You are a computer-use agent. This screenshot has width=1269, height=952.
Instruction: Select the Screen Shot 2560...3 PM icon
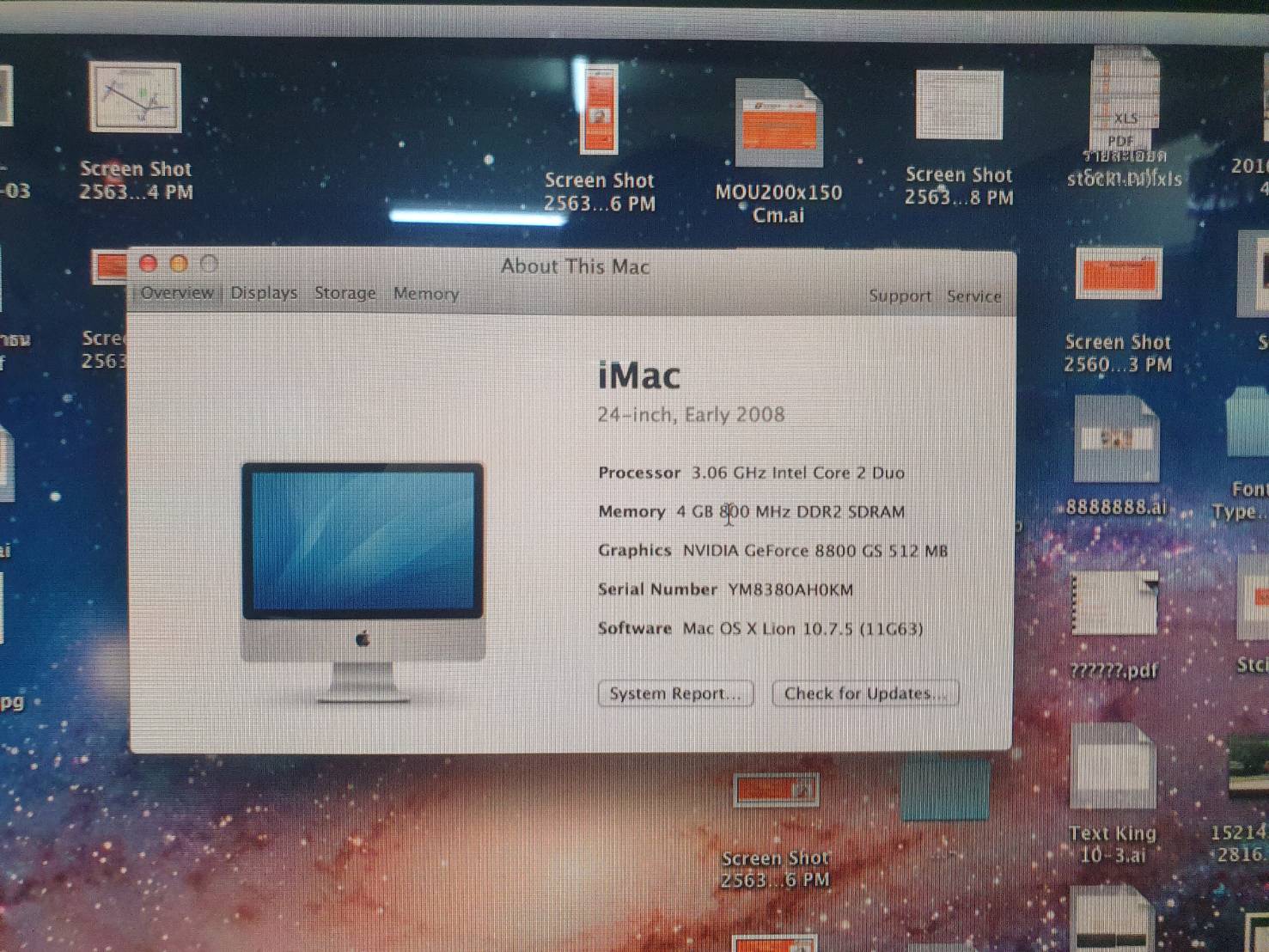[x=1118, y=275]
